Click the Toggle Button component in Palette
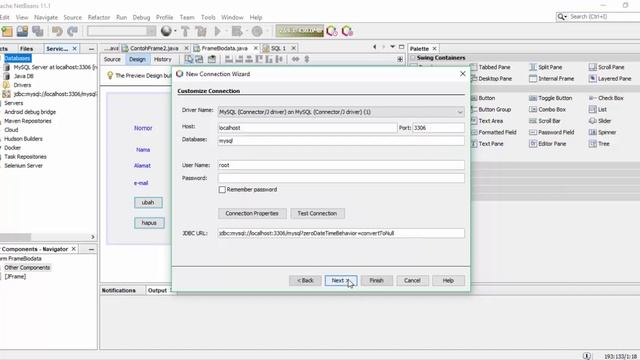Image resolution: width=640 pixels, height=360 pixels. click(551, 98)
